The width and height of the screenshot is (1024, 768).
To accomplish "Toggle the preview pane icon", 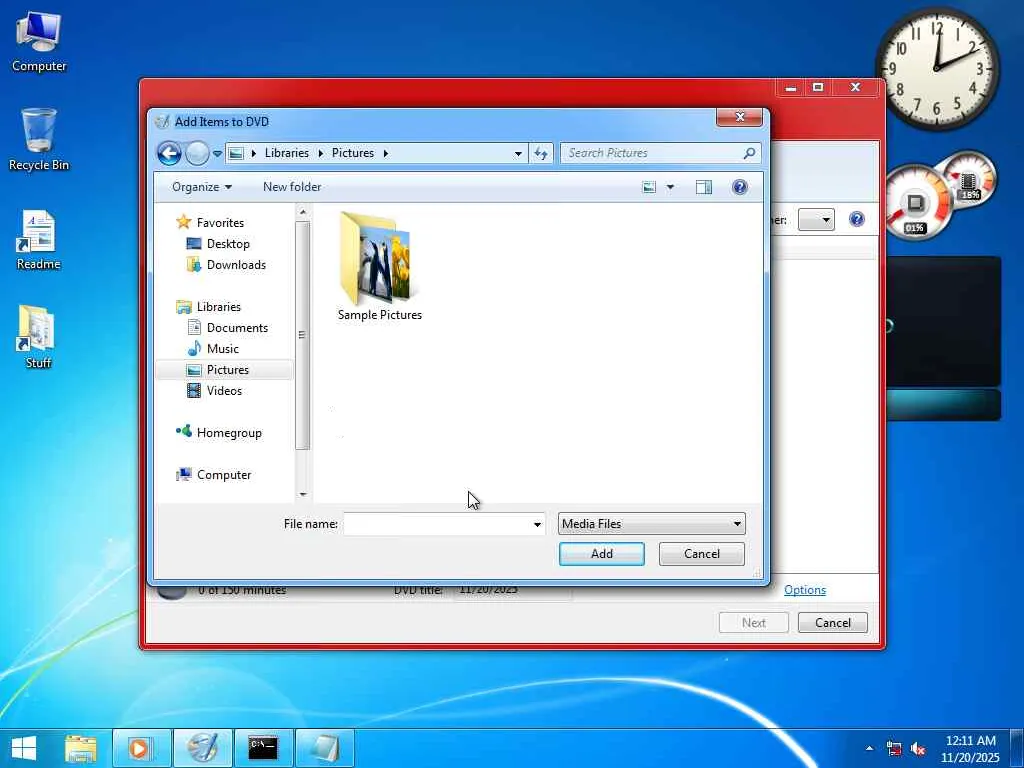I will [703, 187].
